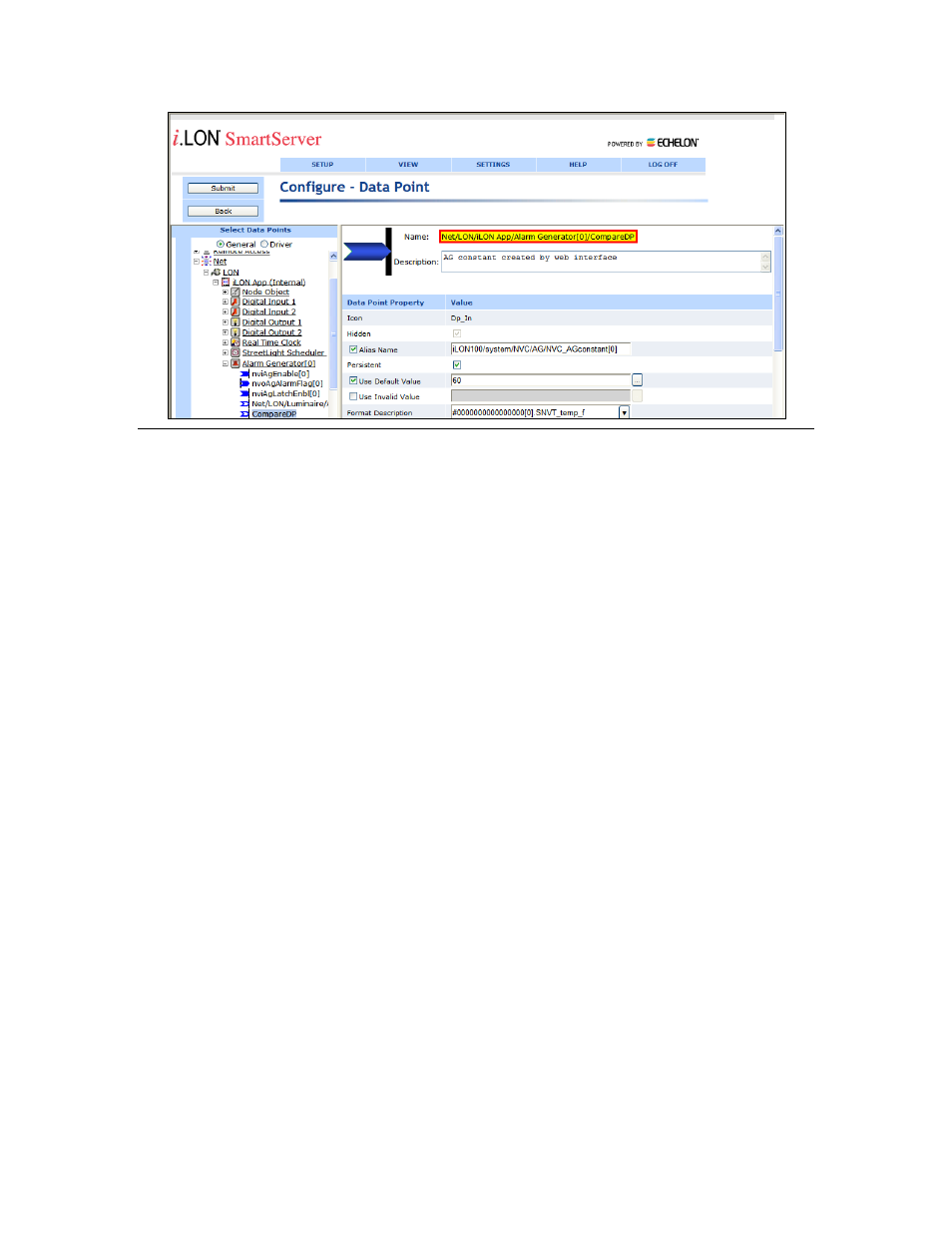Click the default value field showing 60
This screenshot has width=952, height=1233.
pyautogui.click(x=541, y=380)
